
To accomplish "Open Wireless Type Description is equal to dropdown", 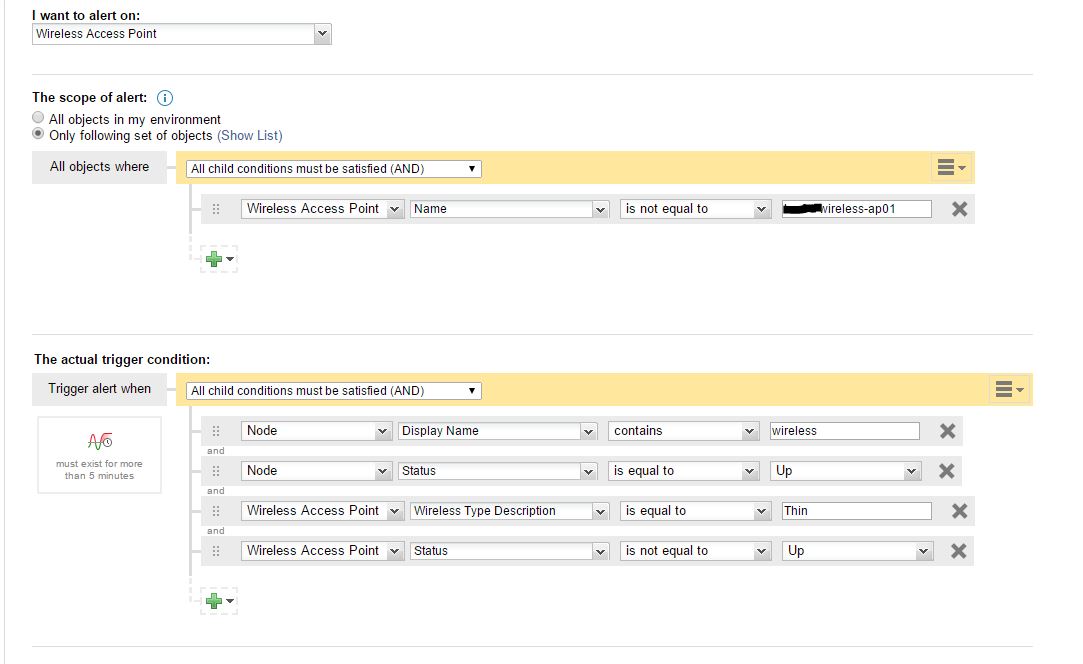I will 695,511.
